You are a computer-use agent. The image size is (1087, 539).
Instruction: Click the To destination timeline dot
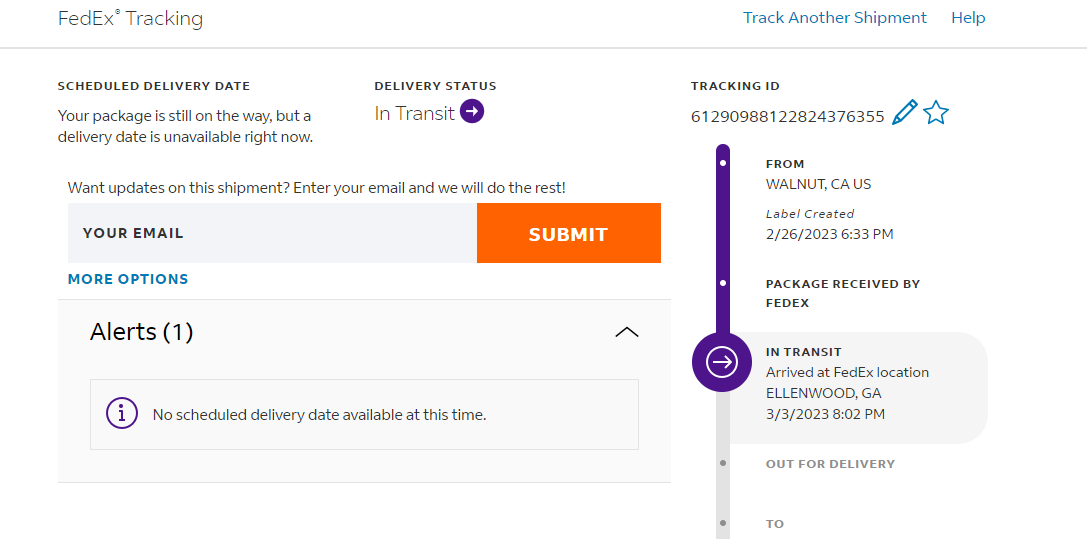723,523
